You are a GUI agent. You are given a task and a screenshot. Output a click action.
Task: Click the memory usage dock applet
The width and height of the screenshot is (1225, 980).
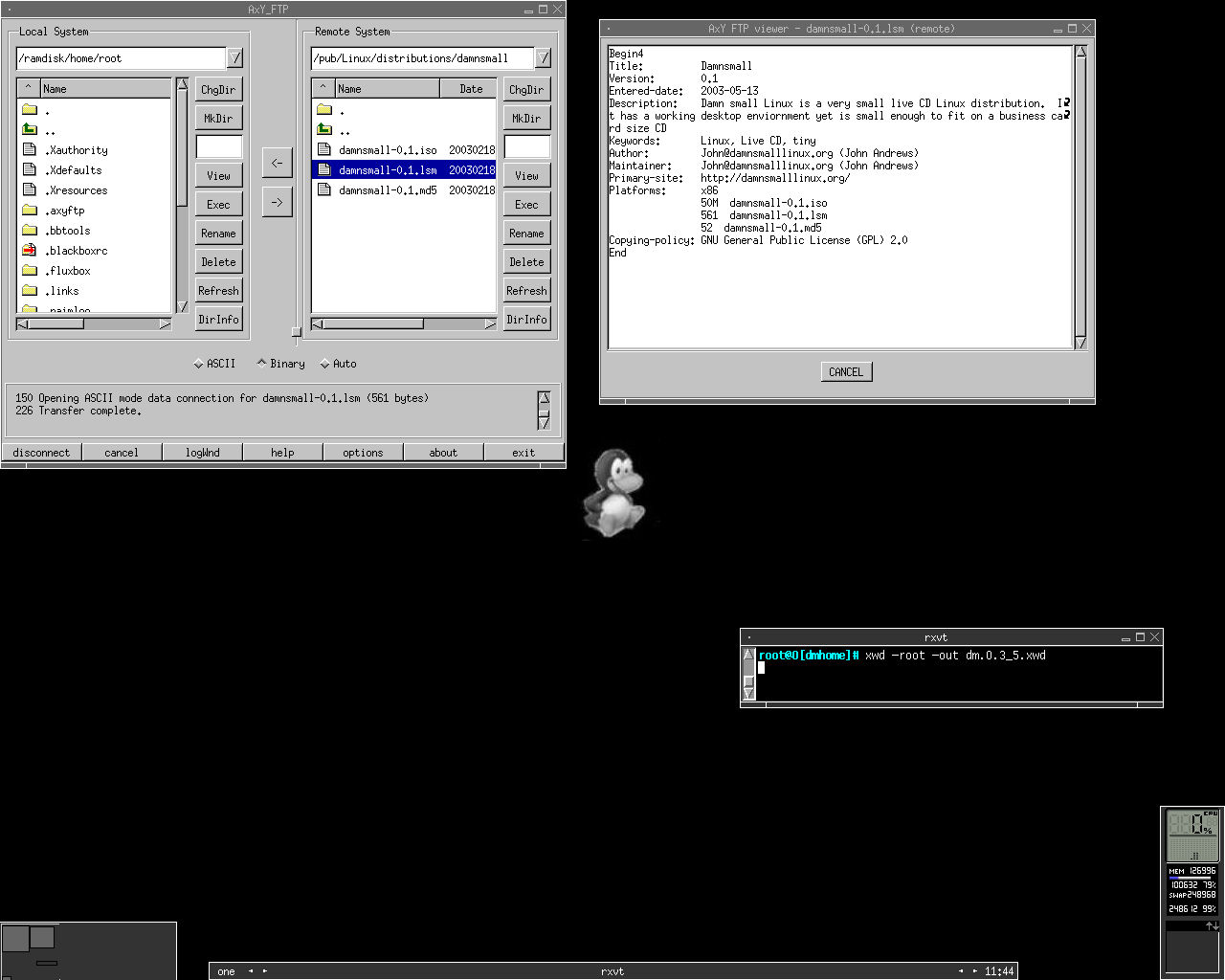pos(1192,890)
